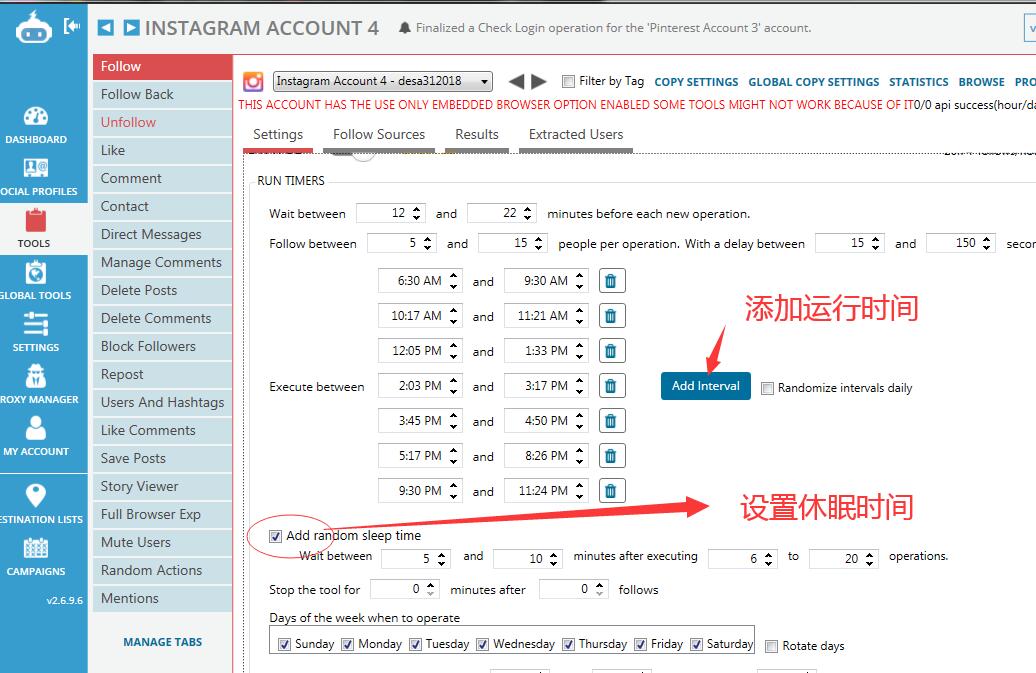The height and width of the screenshot is (673, 1036).
Task: Tick the Filter by Tag checkbox
Action: click(568, 82)
